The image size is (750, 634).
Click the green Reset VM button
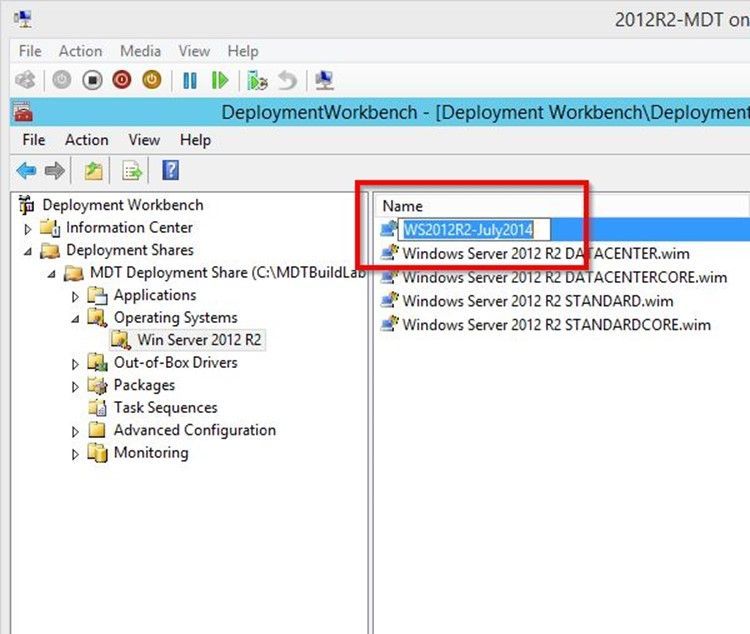[220, 80]
